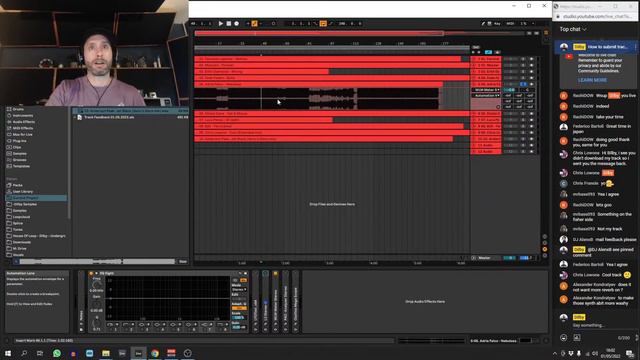
Task: Click the Raw button in browser preview
Action: [183, 261]
